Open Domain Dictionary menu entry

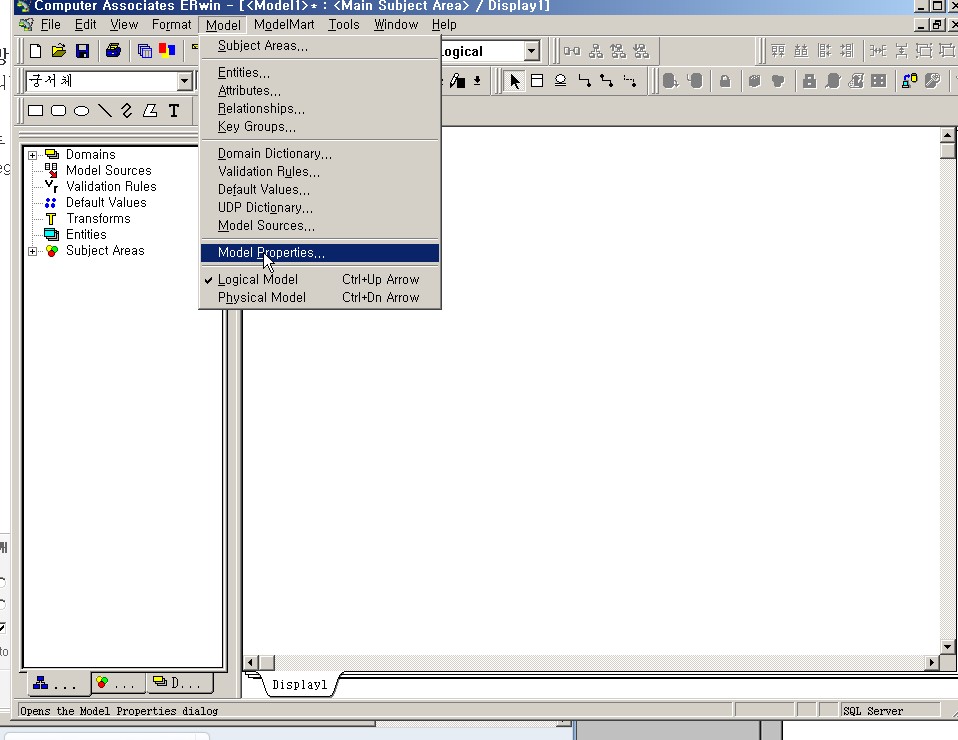(320, 153)
